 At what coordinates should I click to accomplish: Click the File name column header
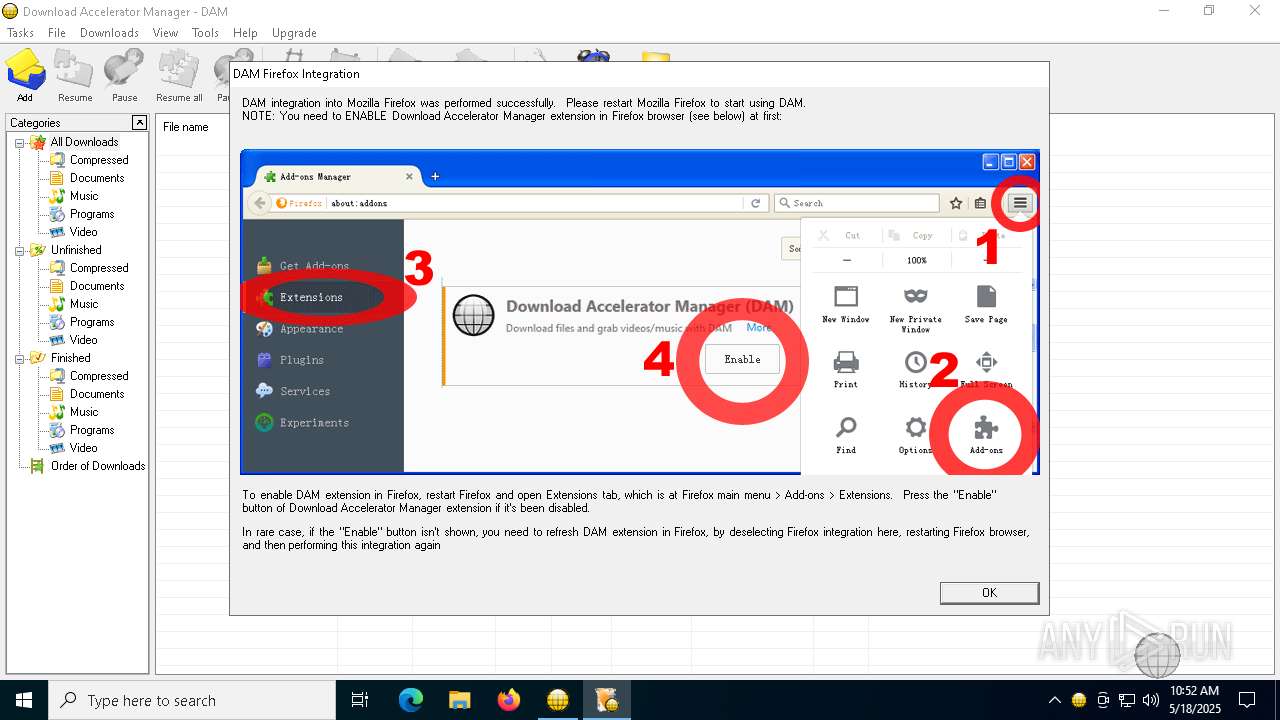click(186, 127)
